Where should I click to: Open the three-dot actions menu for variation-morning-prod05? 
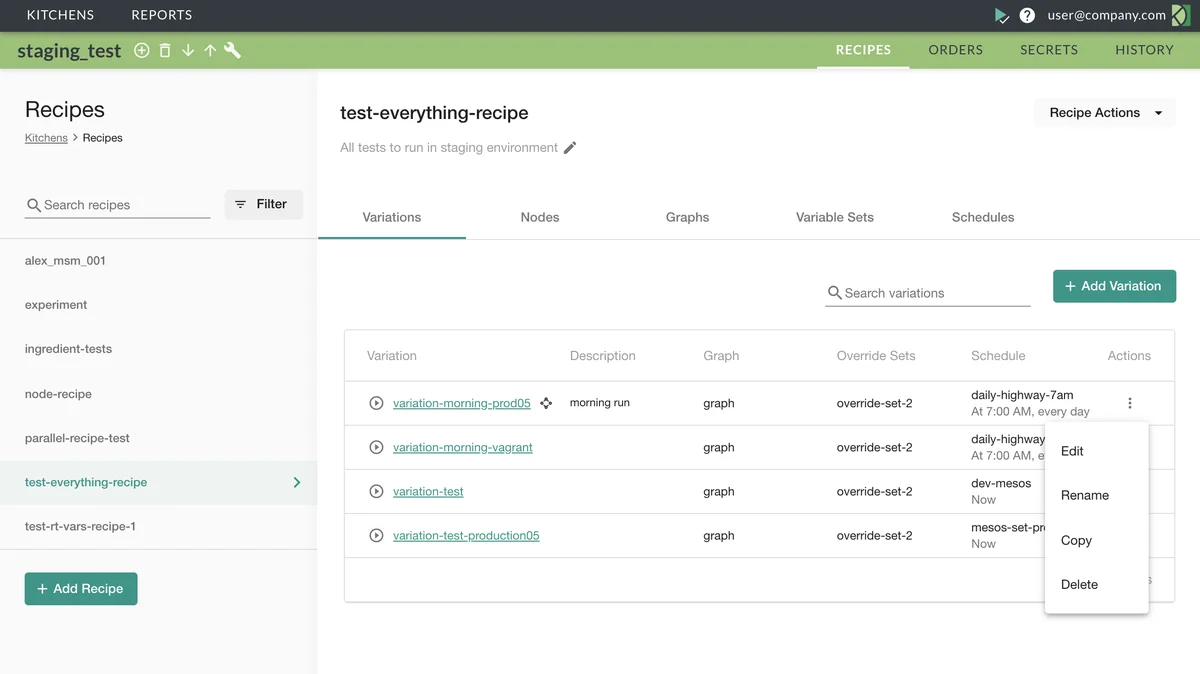[x=1130, y=403]
